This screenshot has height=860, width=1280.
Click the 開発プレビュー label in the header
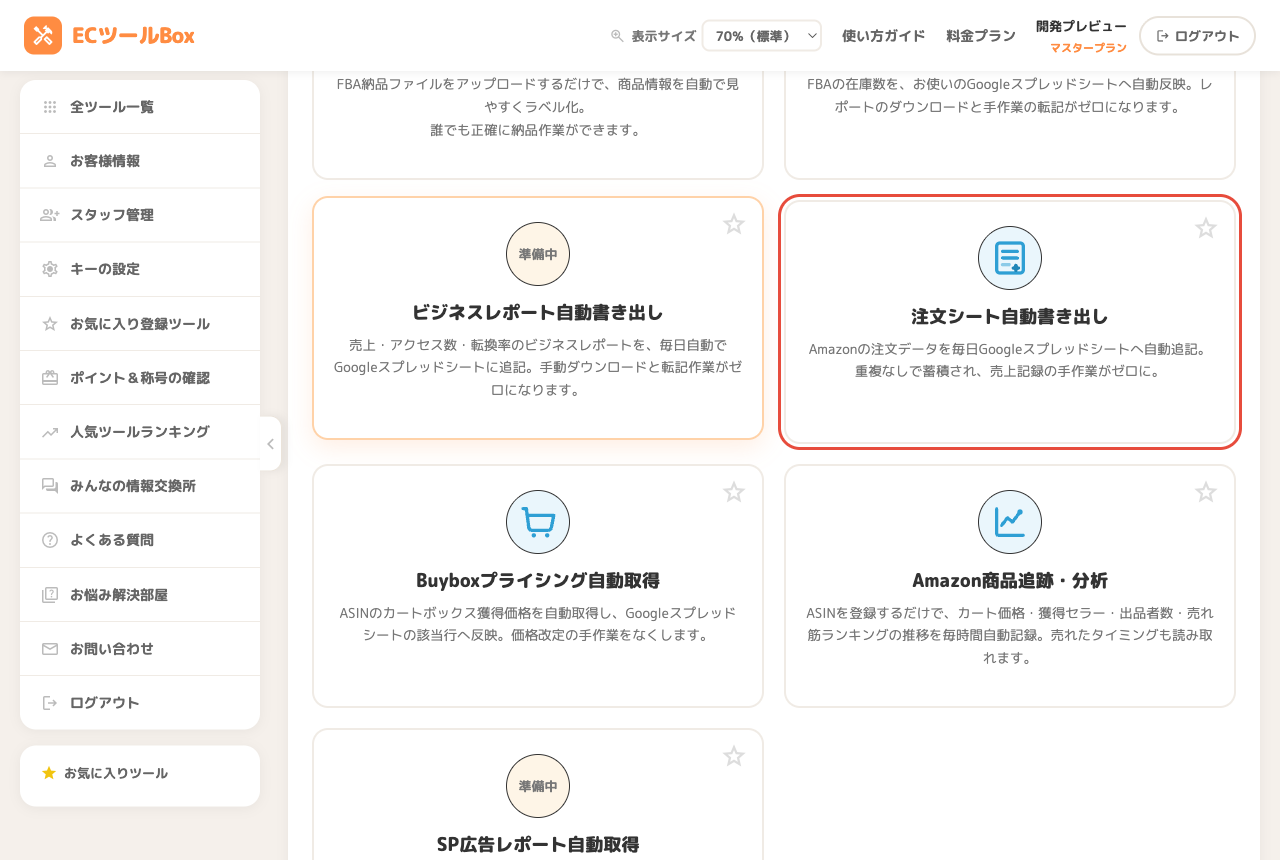tap(1081, 26)
